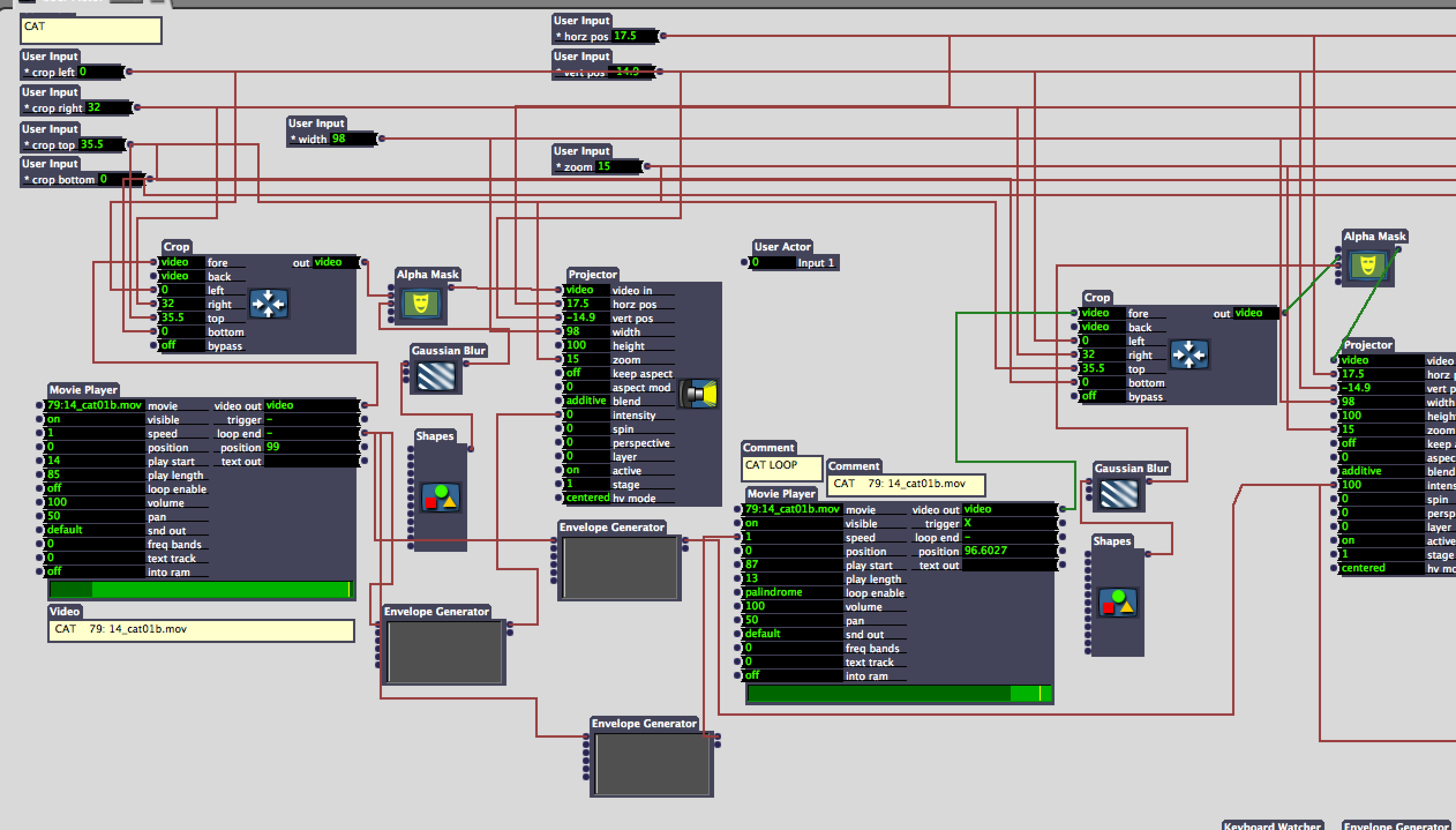
Task: Select the lowest Envelope Generator graph display
Action: [652, 764]
